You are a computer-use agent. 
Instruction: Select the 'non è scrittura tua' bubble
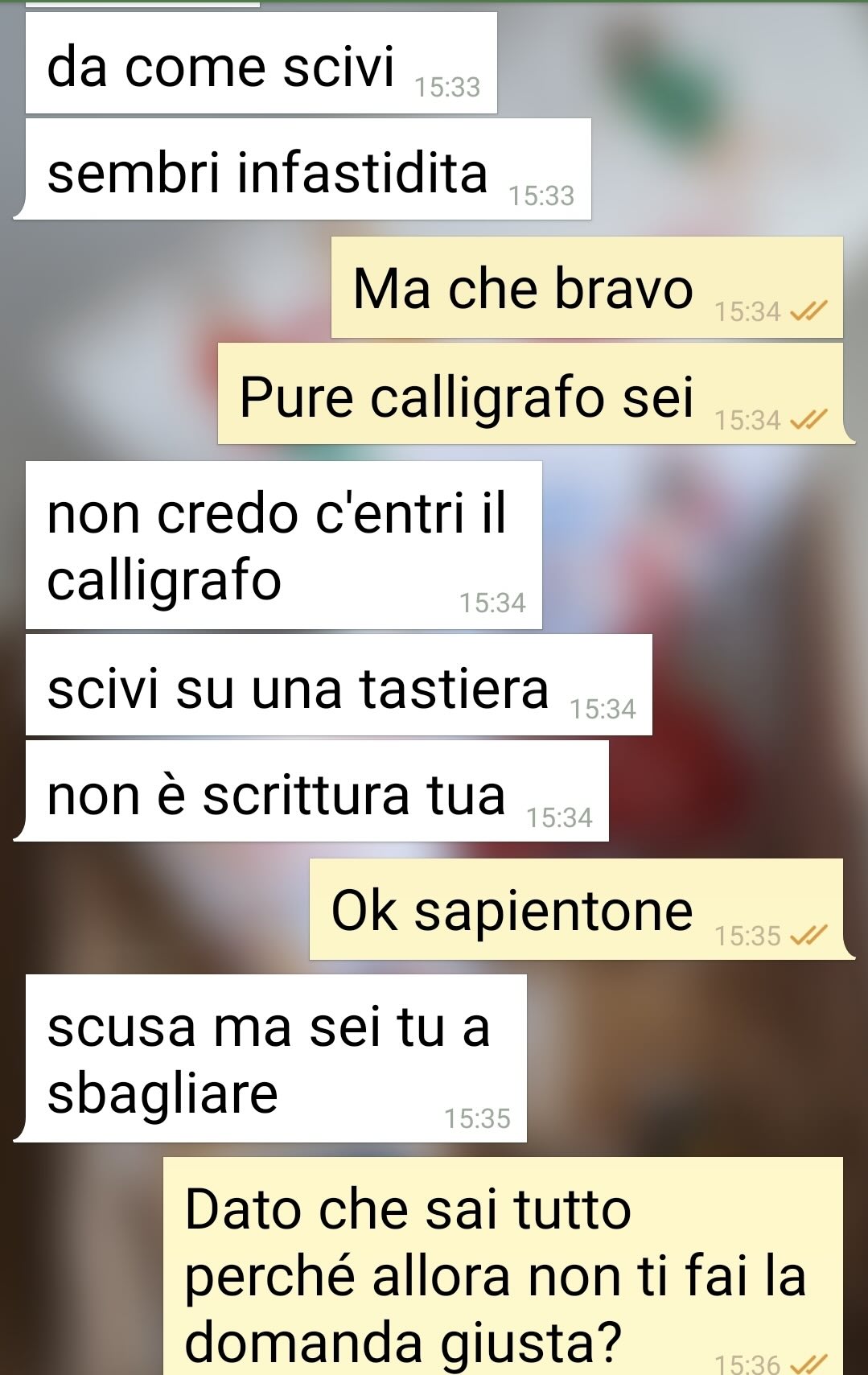pyautogui.click(x=311, y=791)
